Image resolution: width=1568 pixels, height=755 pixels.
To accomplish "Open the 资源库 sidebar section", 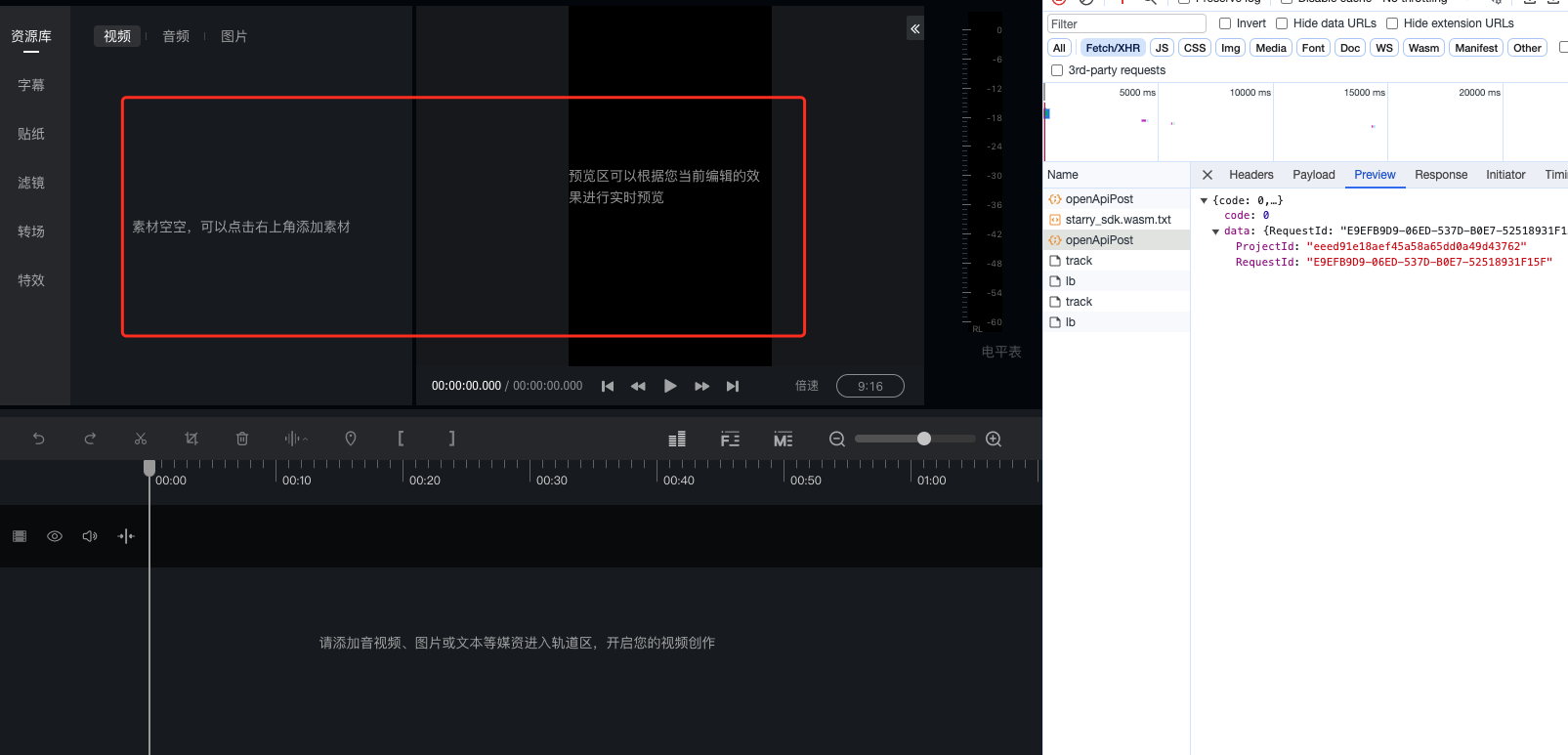I will click(x=31, y=36).
